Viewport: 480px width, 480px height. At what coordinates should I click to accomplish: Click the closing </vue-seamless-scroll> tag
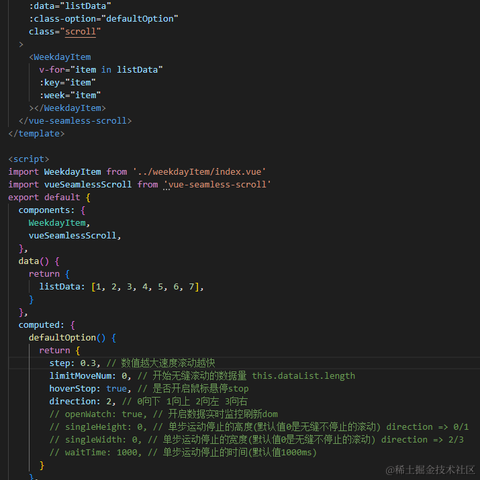pyautogui.click(x=75, y=121)
